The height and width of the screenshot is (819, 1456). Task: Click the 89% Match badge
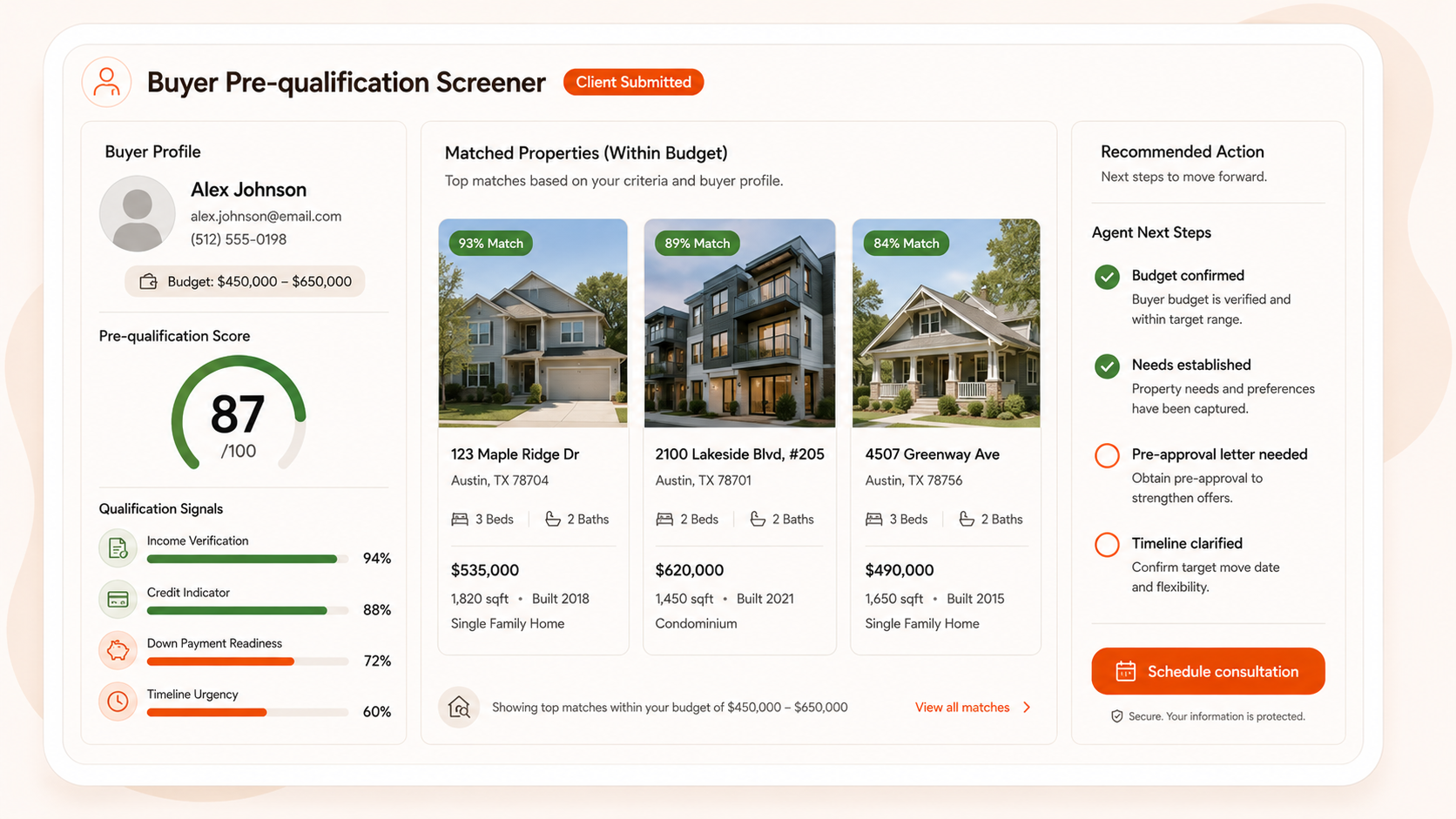click(x=697, y=243)
